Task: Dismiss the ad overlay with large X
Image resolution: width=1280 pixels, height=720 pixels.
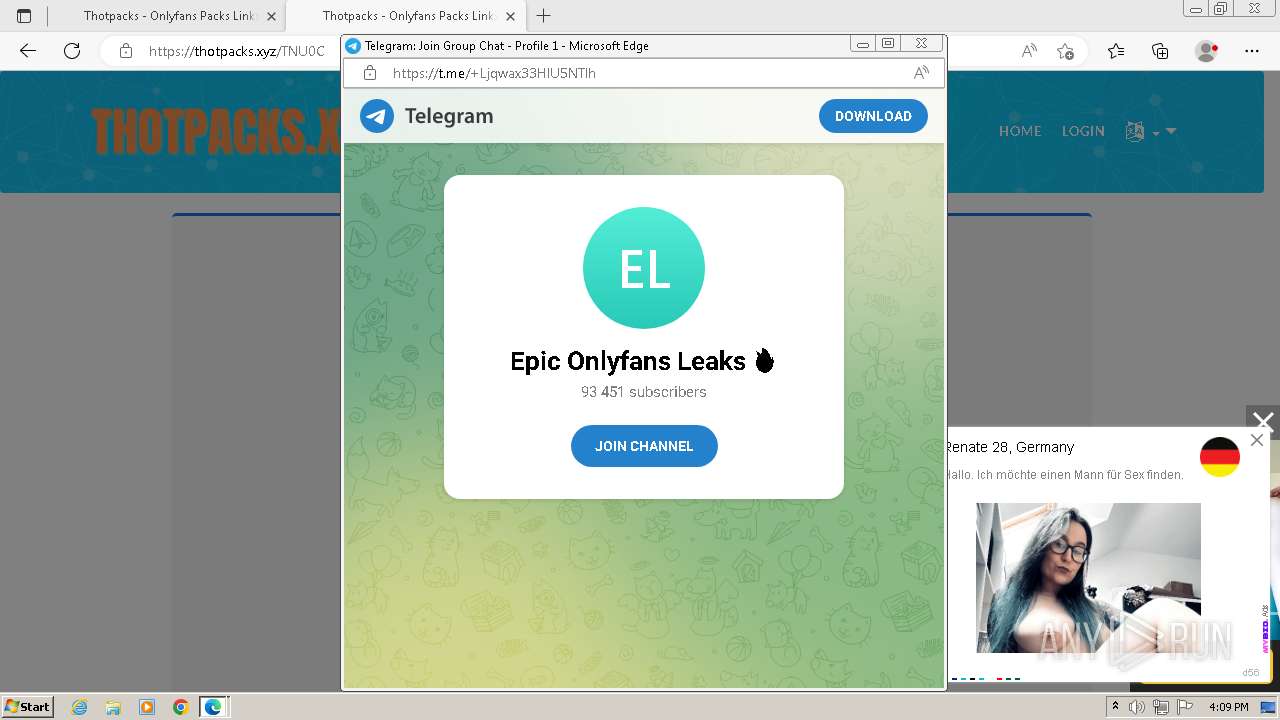Action: [x=1263, y=422]
